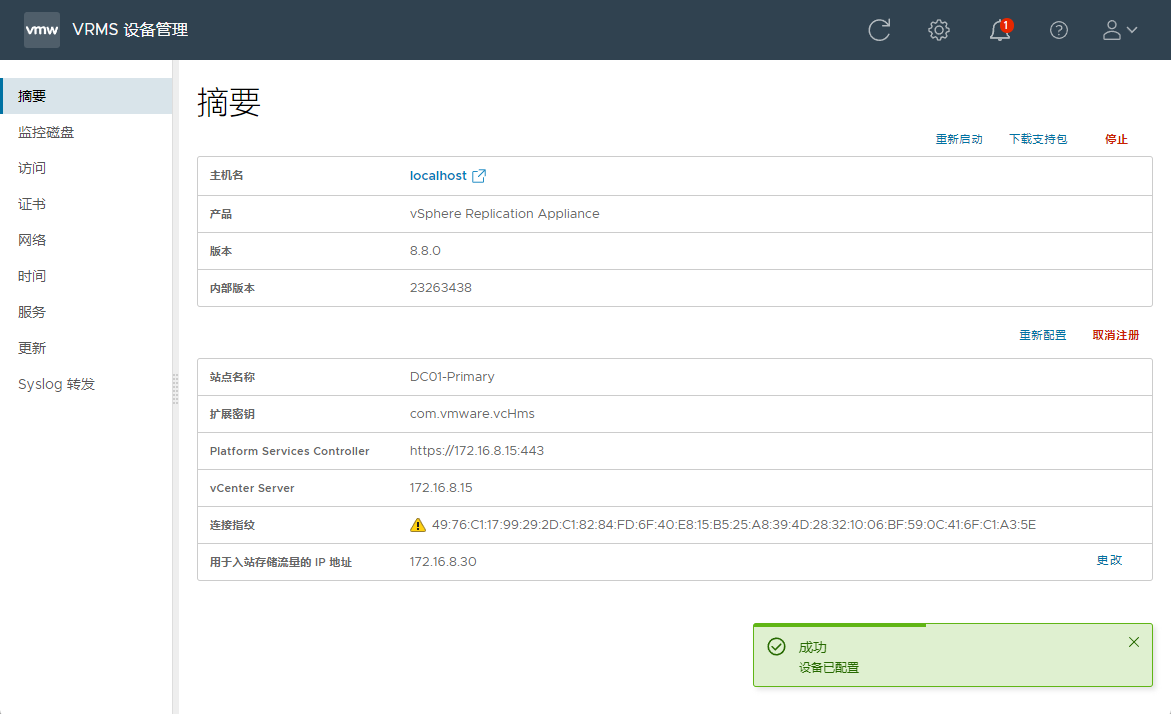This screenshot has width=1171, height=714.
Task: Click the 连接指纹 row label
Action: (x=232, y=525)
